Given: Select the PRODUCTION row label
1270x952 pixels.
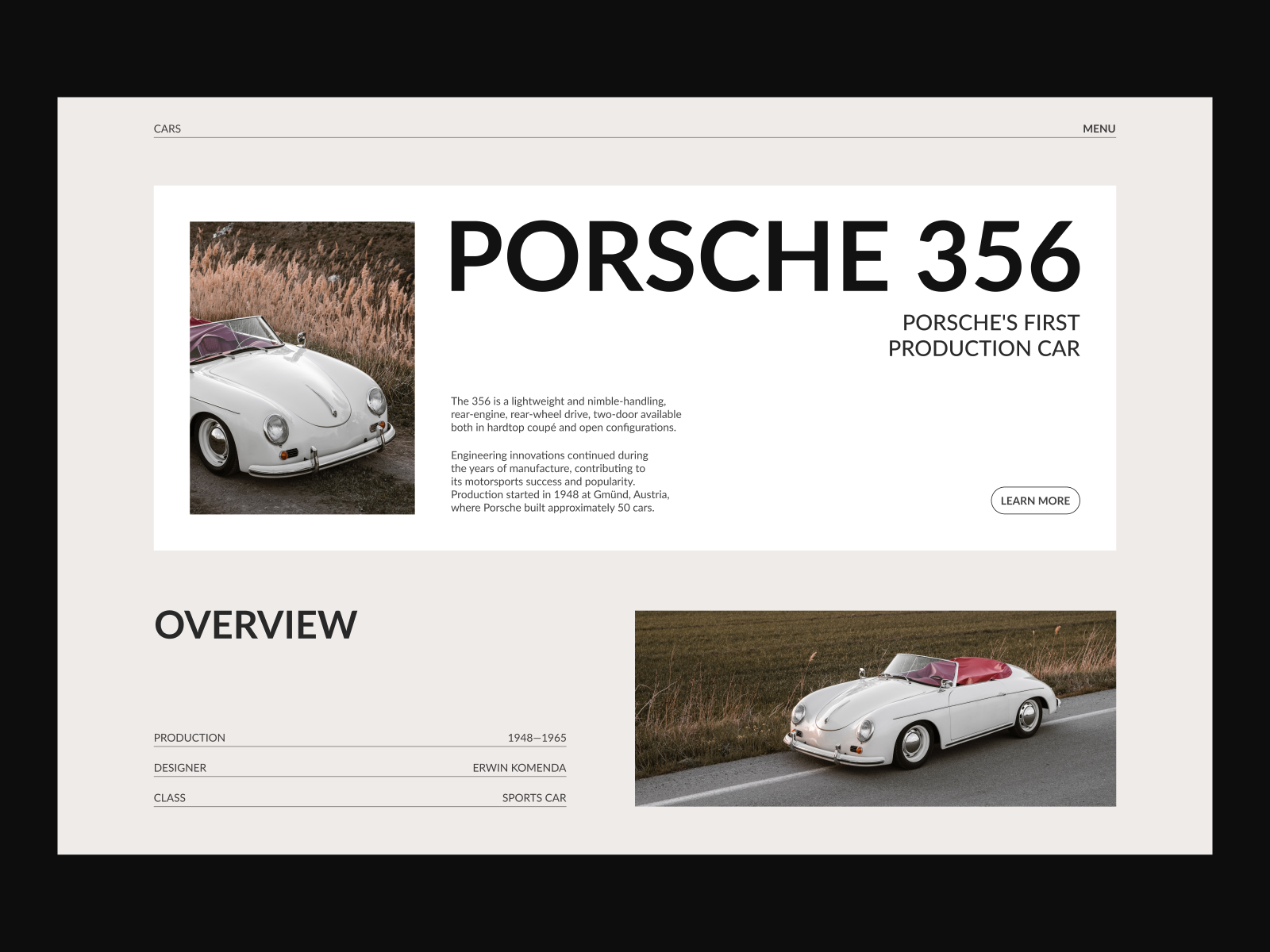Looking at the screenshot, I should tap(190, 738).
